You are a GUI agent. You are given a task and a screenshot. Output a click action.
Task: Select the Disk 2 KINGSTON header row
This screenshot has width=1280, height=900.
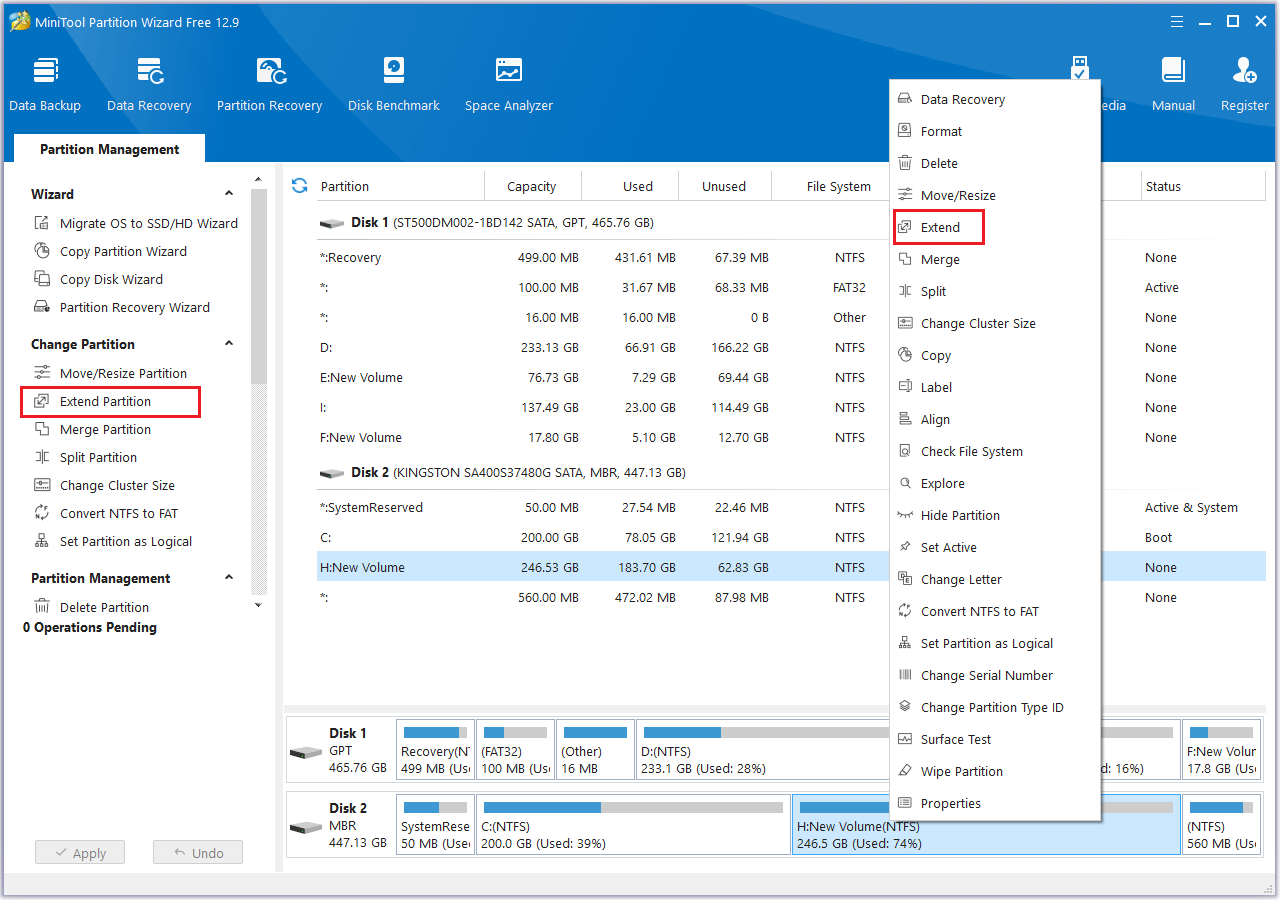(602, 472)
